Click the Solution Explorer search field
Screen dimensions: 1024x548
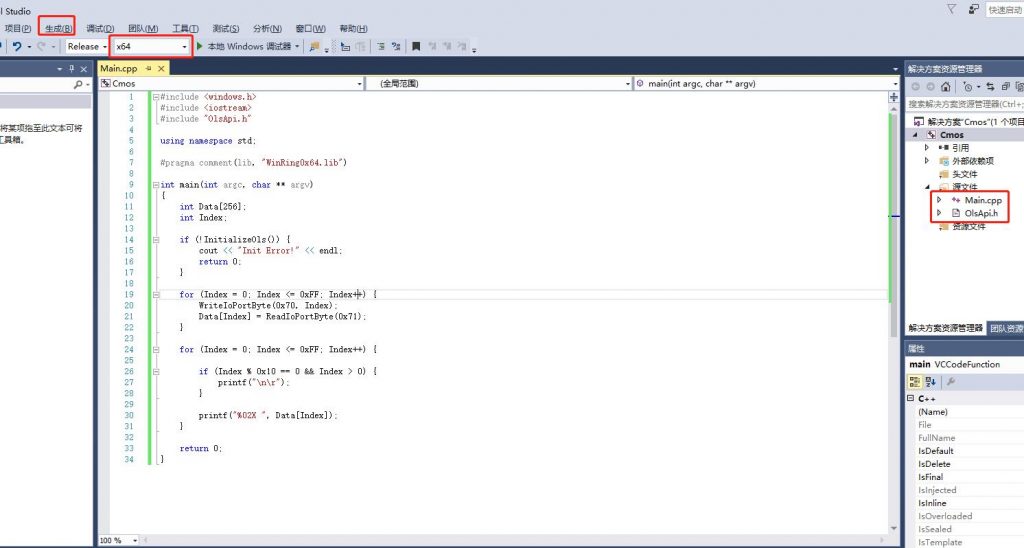963,104
